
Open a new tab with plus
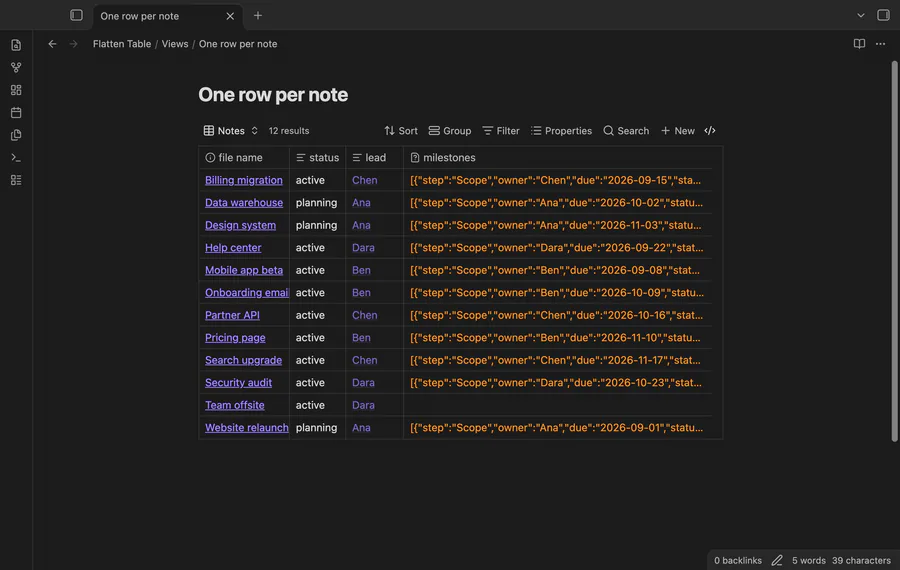click(x=258, y=15)
